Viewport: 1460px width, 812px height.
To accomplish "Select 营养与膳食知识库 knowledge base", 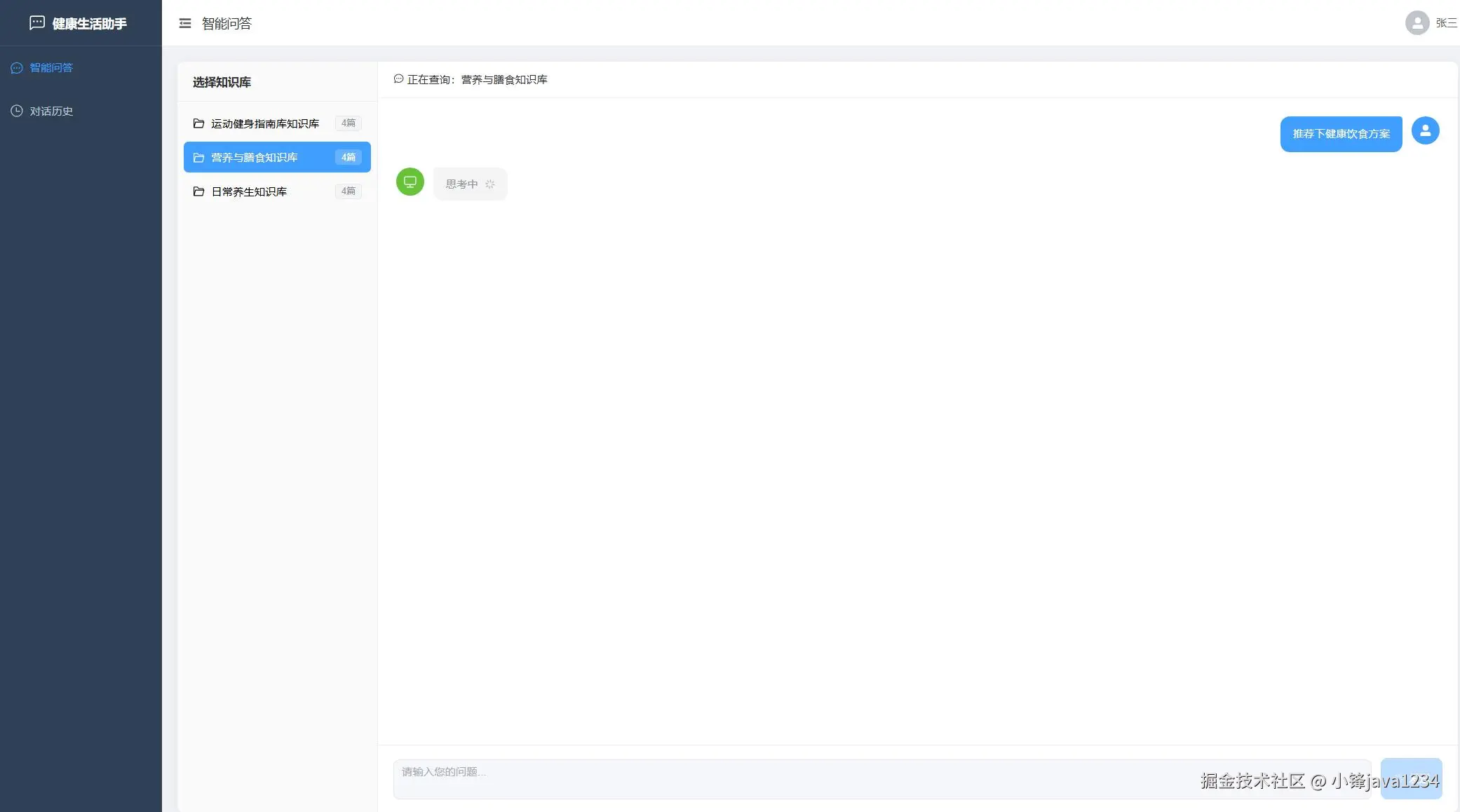I will [255, 158].
